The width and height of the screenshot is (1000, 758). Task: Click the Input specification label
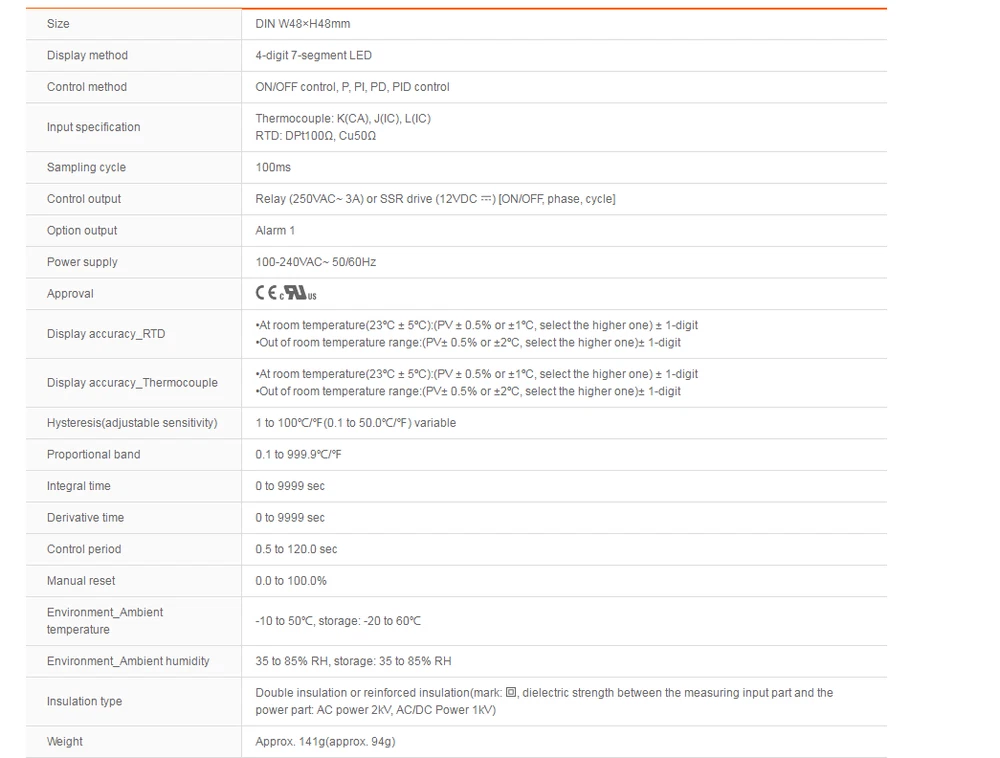tap(93, 127)
